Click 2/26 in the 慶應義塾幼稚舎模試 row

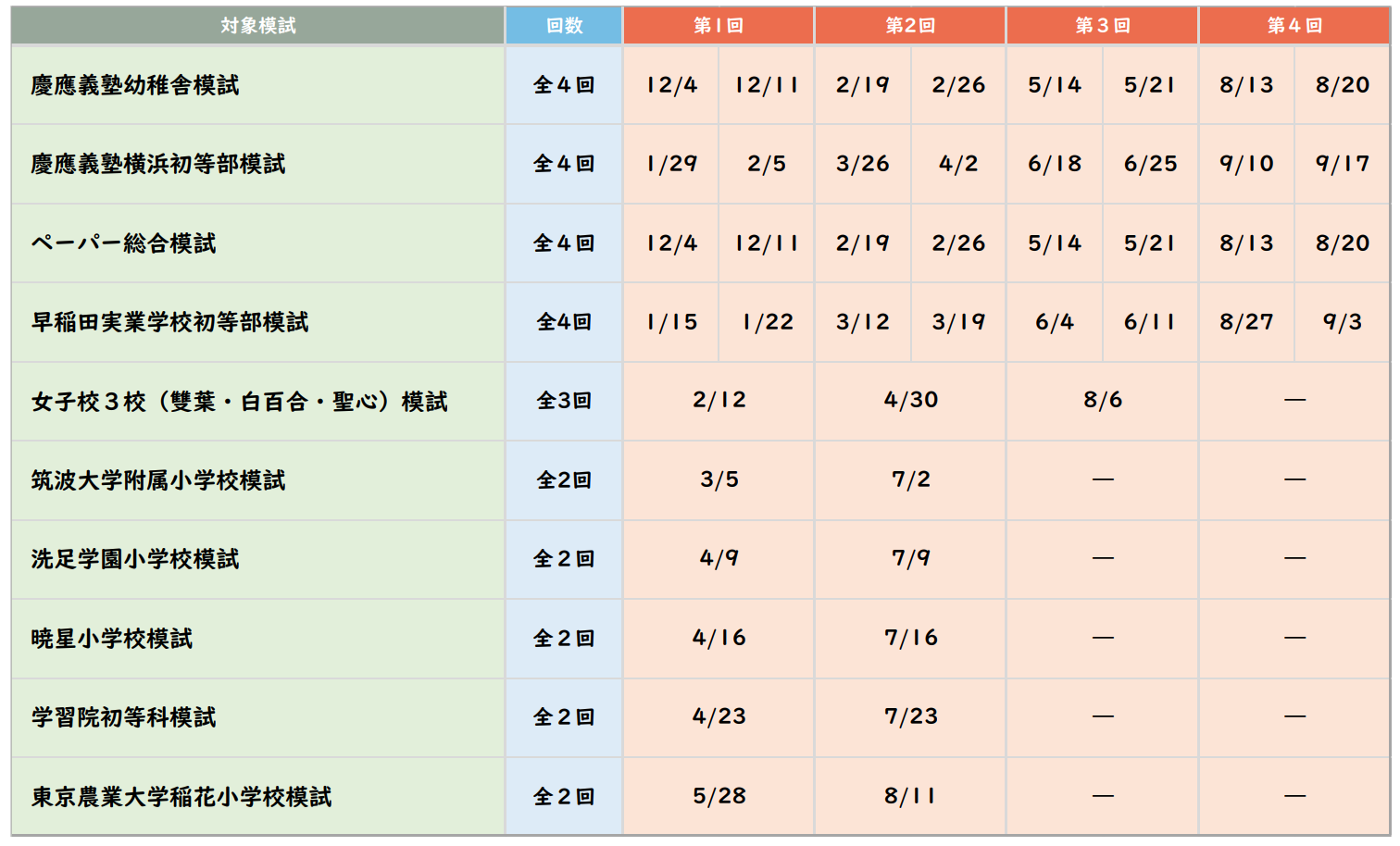click(x=958, y=85)
